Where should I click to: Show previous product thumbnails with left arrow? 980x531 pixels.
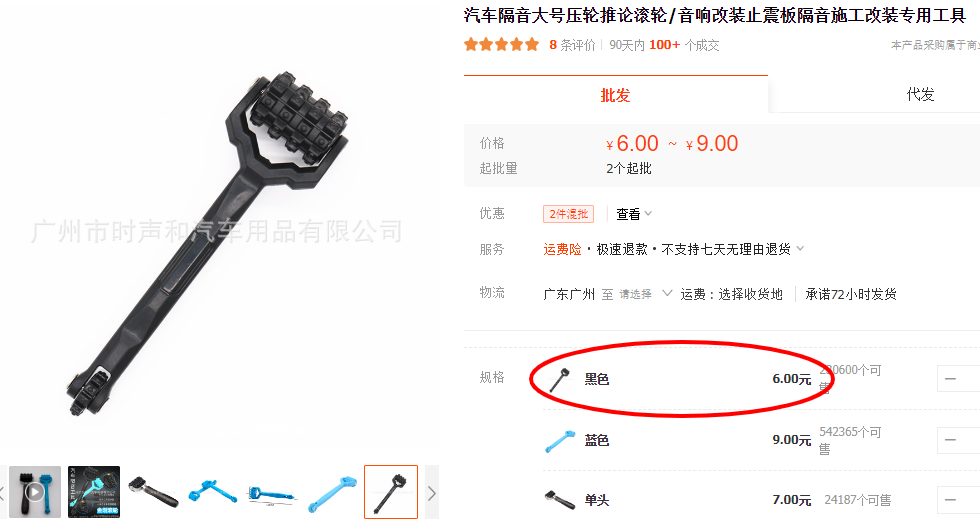(2, 493)
